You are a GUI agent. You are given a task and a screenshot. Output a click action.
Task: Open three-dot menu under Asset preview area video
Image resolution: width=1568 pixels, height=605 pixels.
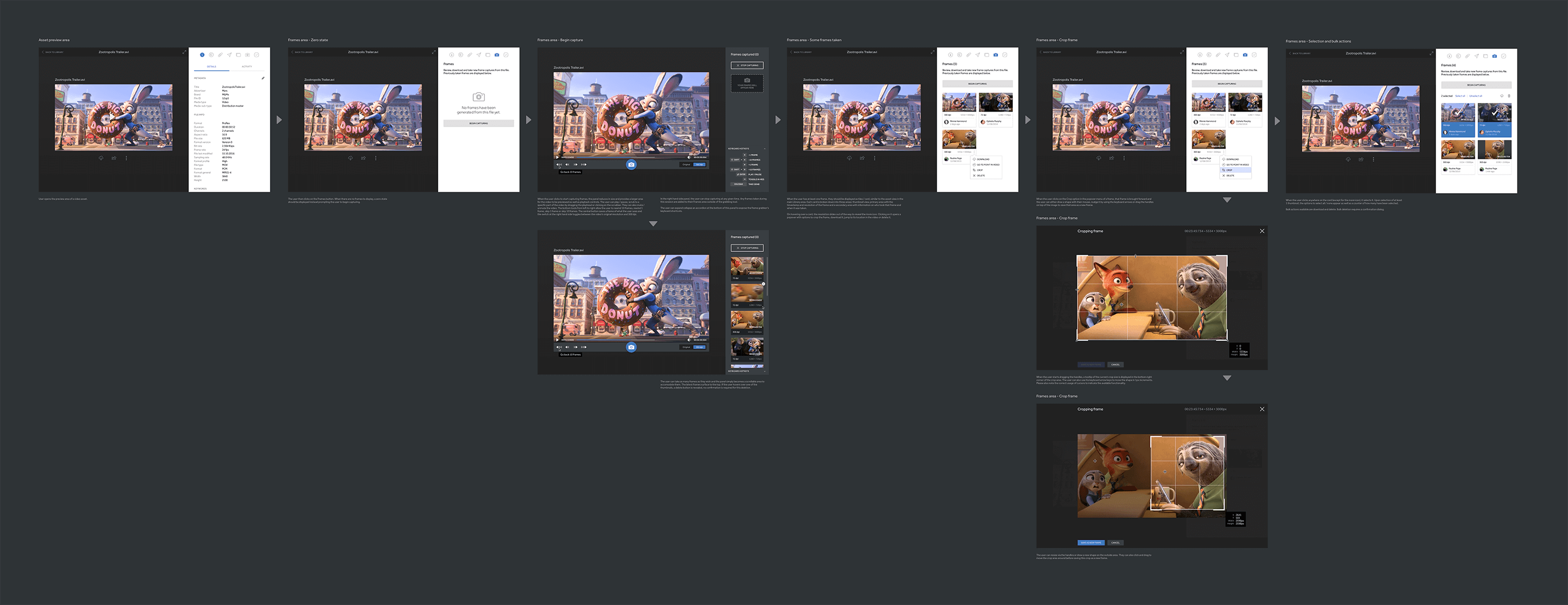tap(126, 158)
